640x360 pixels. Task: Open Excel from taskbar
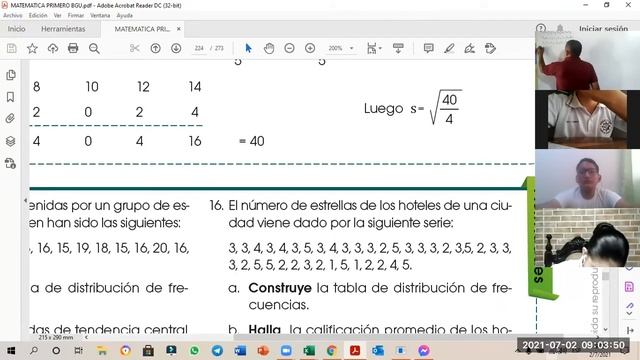pos(309,351)
